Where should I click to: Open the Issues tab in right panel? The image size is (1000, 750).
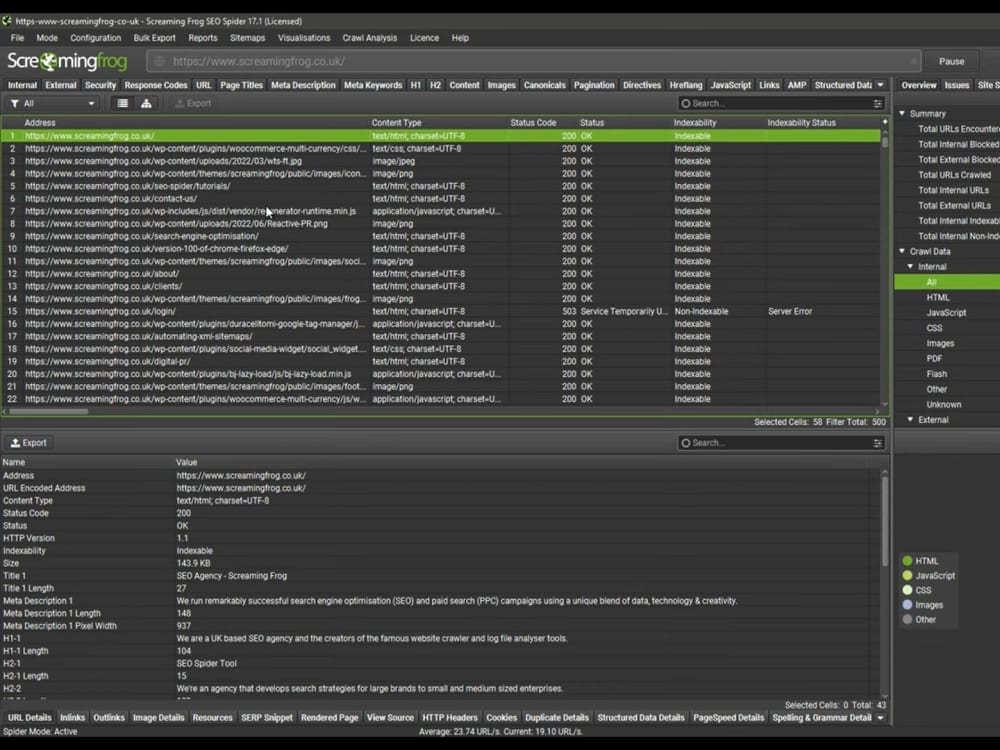tap(957, 85)
